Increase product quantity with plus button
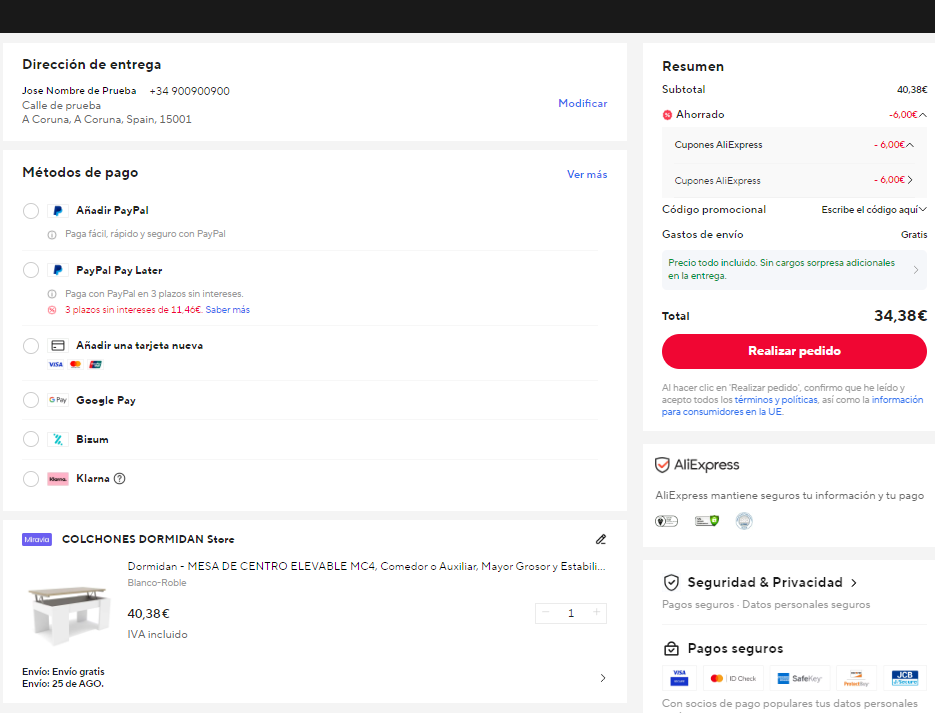The height and width of the screenshot is (713, 935). (x=596, y=612)
